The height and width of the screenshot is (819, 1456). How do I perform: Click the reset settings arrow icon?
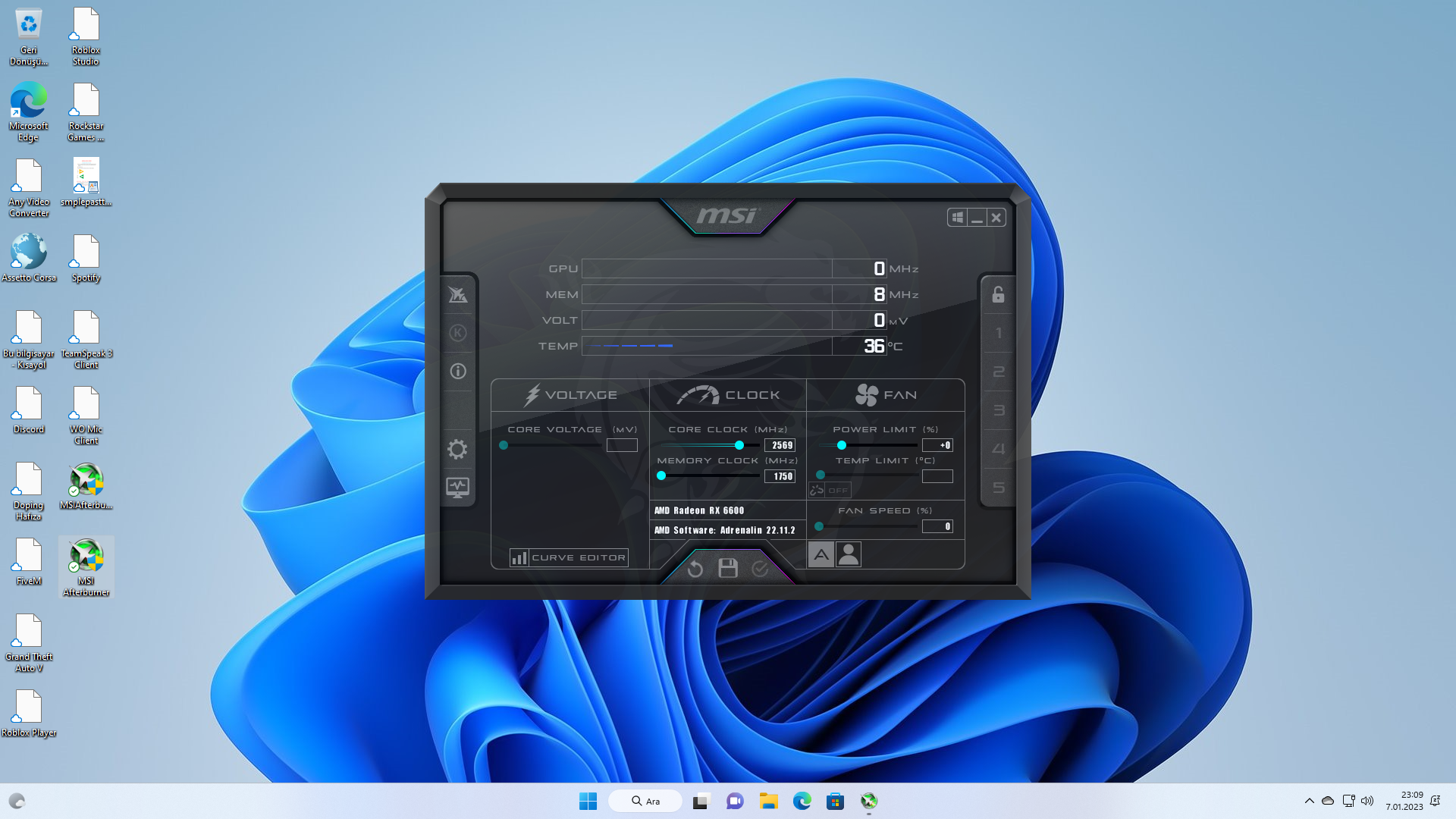[x=695, y=569]
